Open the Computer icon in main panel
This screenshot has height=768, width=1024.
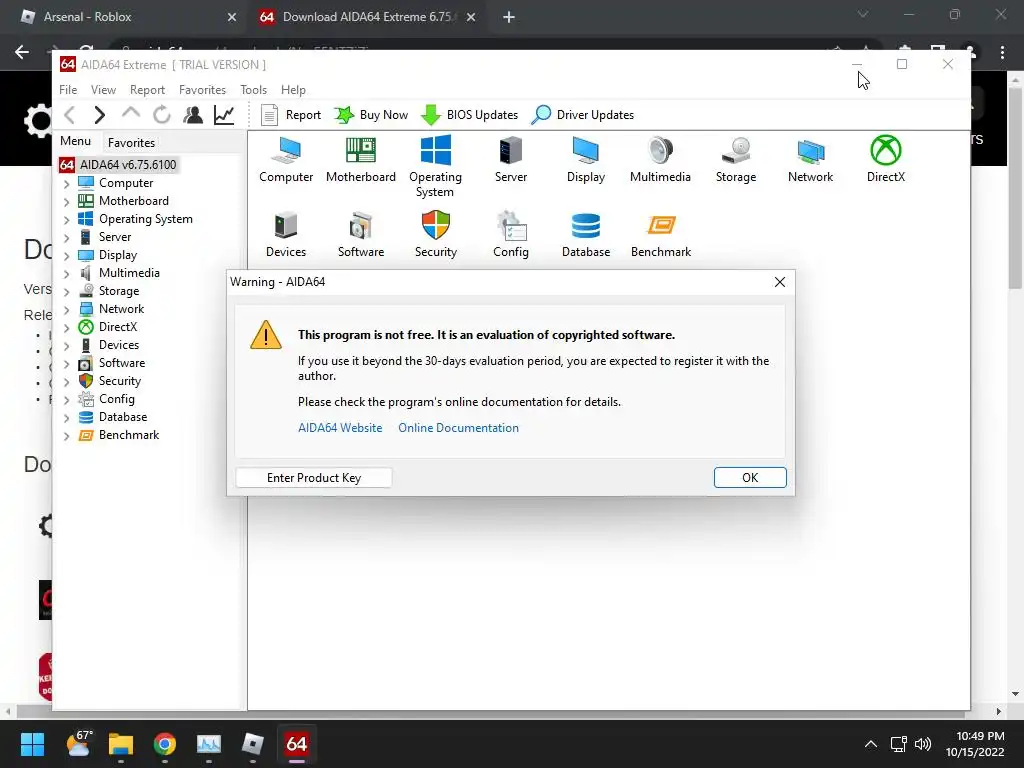pyautogui.click(x=286, y=159)
